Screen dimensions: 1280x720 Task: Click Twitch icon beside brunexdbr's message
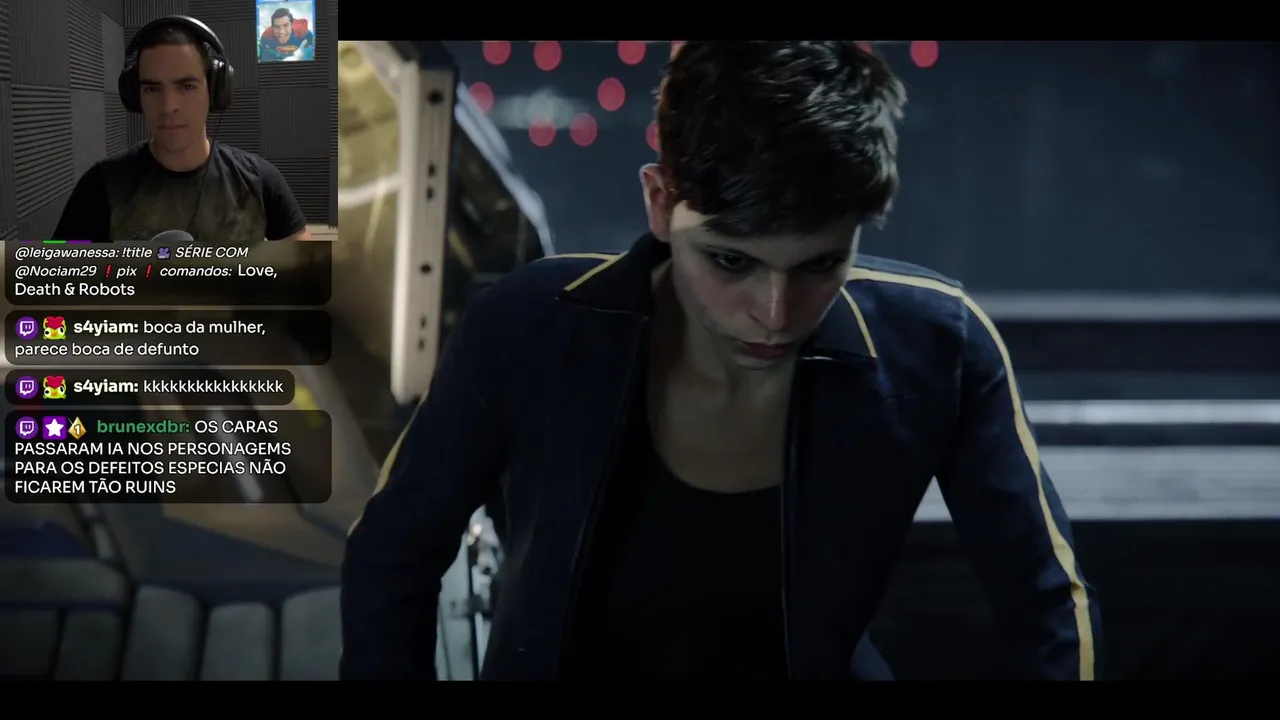click(x=27, y=427)
